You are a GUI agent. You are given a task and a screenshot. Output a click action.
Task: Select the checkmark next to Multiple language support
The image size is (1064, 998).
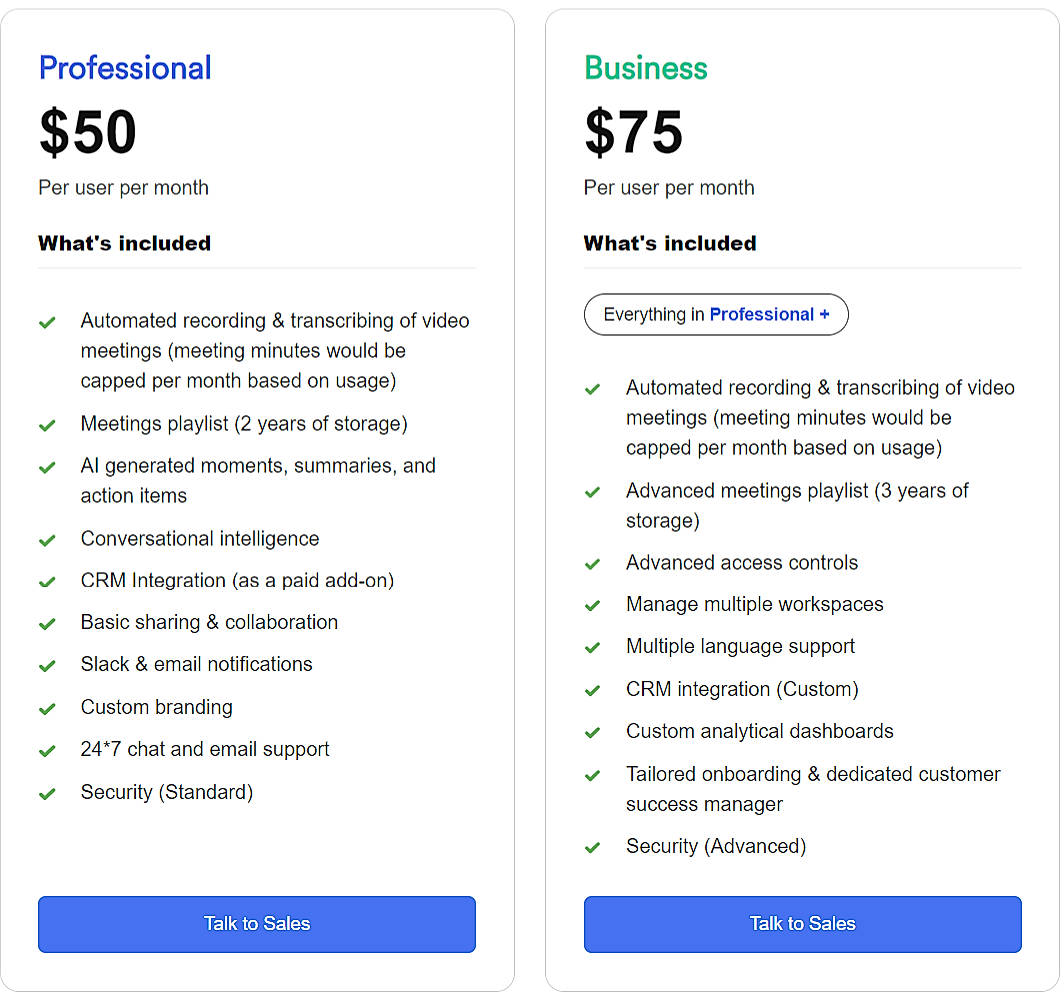pos(593,648)
